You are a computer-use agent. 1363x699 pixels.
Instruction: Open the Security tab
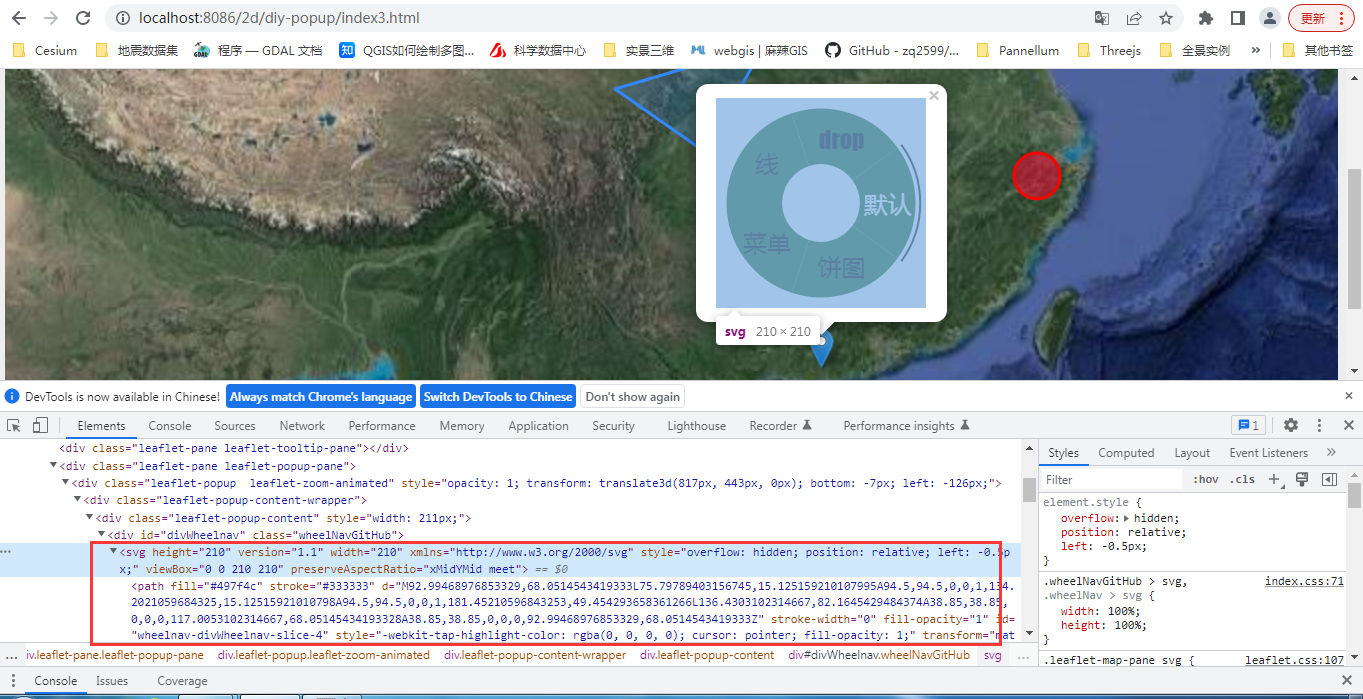pos(613,426)
